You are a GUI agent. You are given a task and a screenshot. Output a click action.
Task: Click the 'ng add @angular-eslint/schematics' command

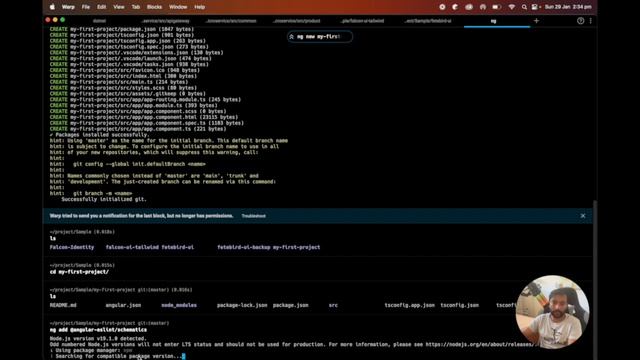98,330
